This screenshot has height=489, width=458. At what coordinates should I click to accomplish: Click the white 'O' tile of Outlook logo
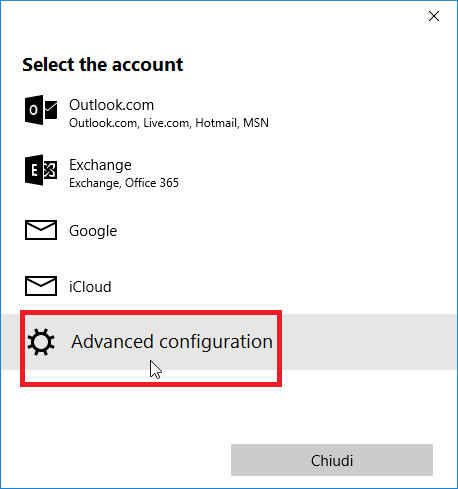click(34, 110)
